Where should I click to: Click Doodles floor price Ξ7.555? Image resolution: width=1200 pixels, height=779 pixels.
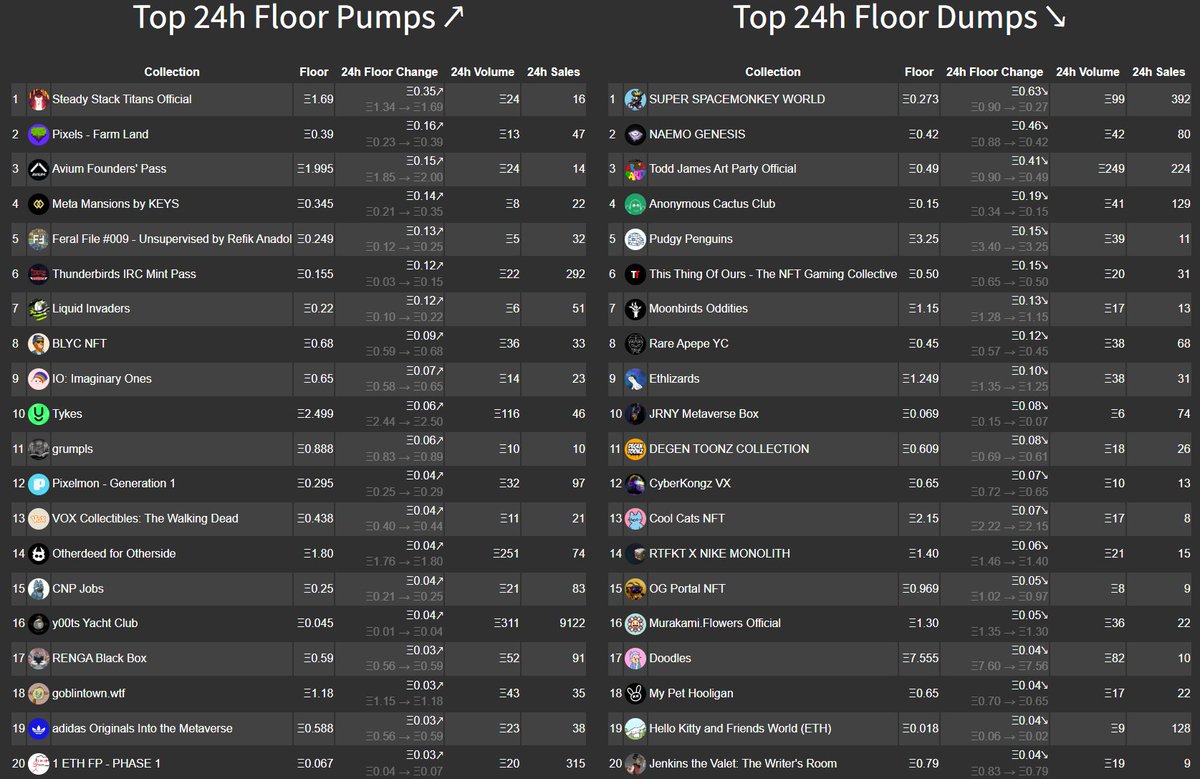(x=918, y=658)
